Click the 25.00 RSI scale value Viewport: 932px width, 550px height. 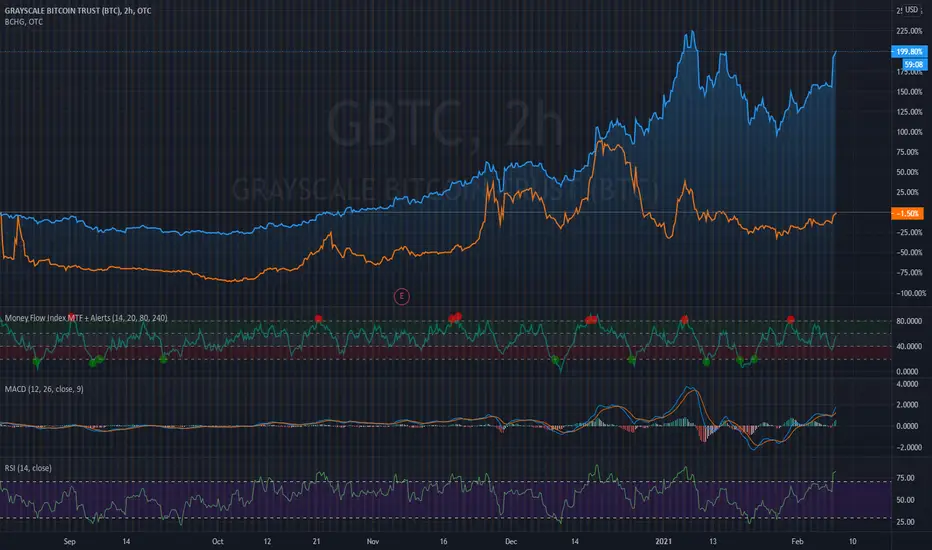[905, 522]
